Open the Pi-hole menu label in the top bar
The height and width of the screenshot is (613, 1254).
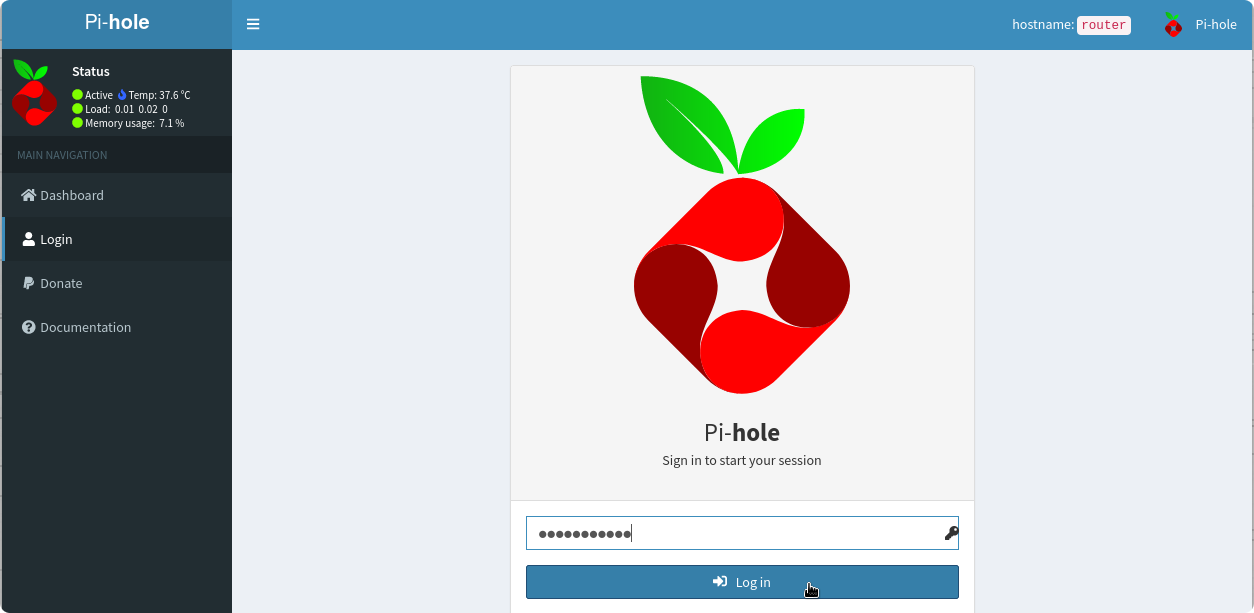pos(1216,25)
